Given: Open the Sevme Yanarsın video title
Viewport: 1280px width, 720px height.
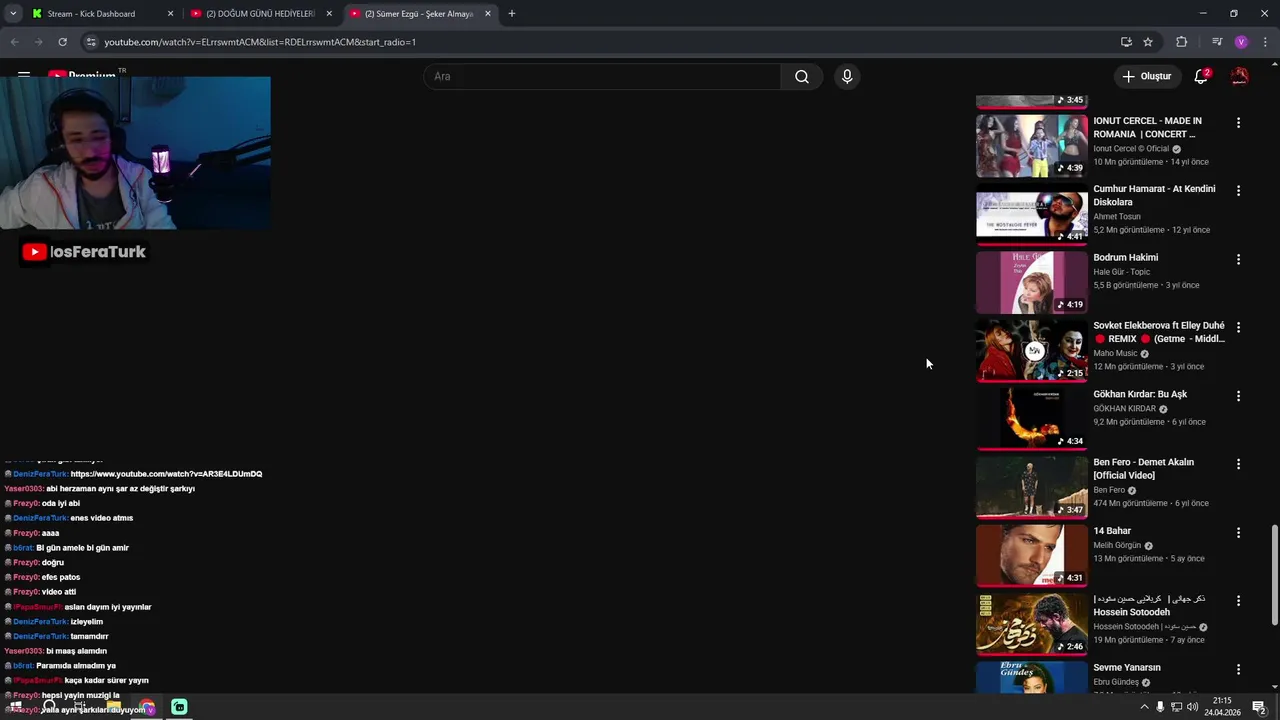Looking at the screenshot, I should click(x=1127, y=668).
